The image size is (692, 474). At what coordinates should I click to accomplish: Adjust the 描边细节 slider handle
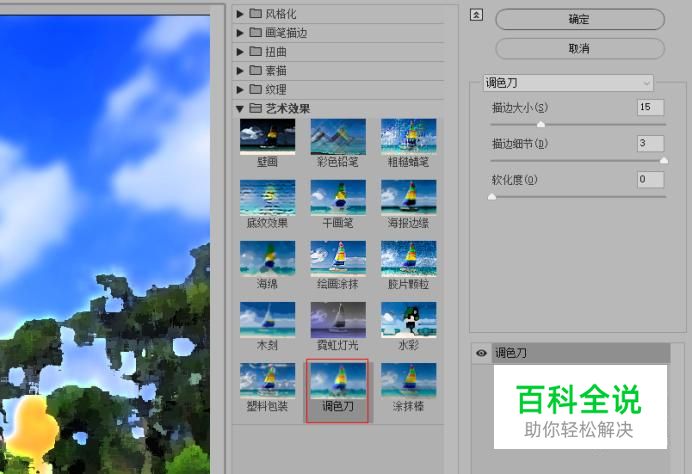(x=664, y=161)
